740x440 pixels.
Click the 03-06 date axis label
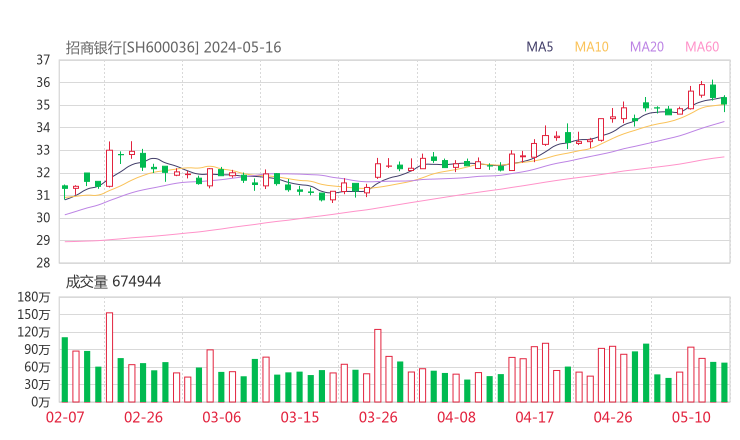pyautogui.click(x=222, y=417)
